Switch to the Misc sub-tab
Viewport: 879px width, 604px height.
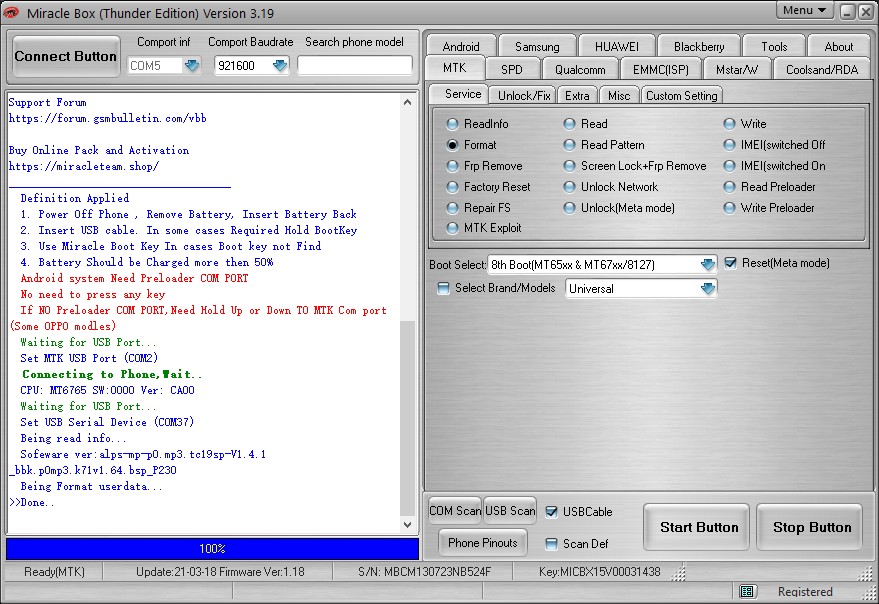coord(619,95)
